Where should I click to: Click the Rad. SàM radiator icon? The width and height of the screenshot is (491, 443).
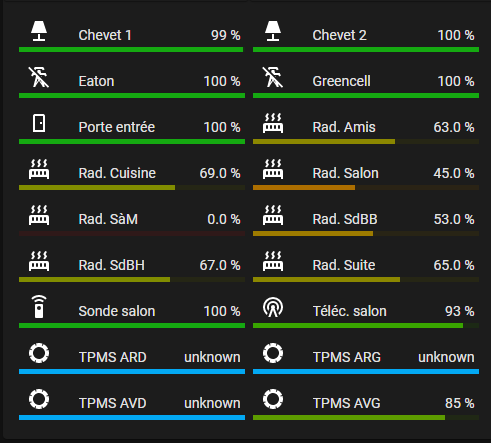[39, 215]
